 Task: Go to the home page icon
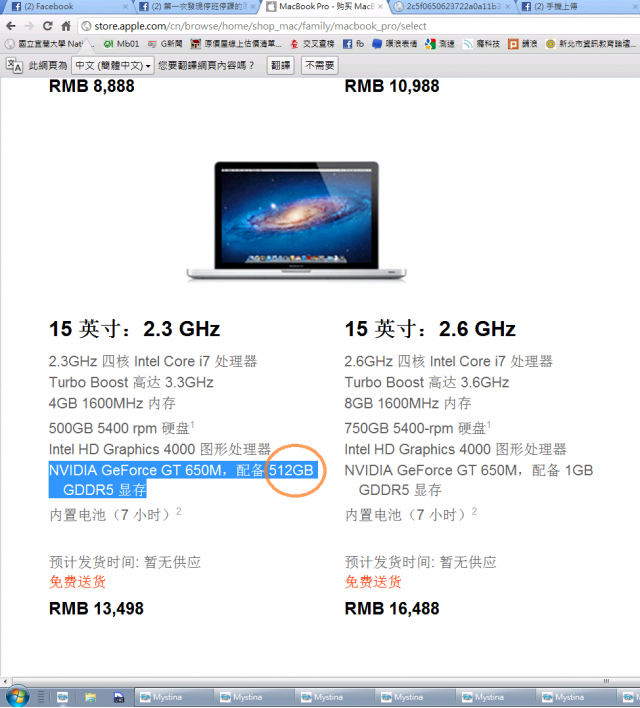point(66,26)
